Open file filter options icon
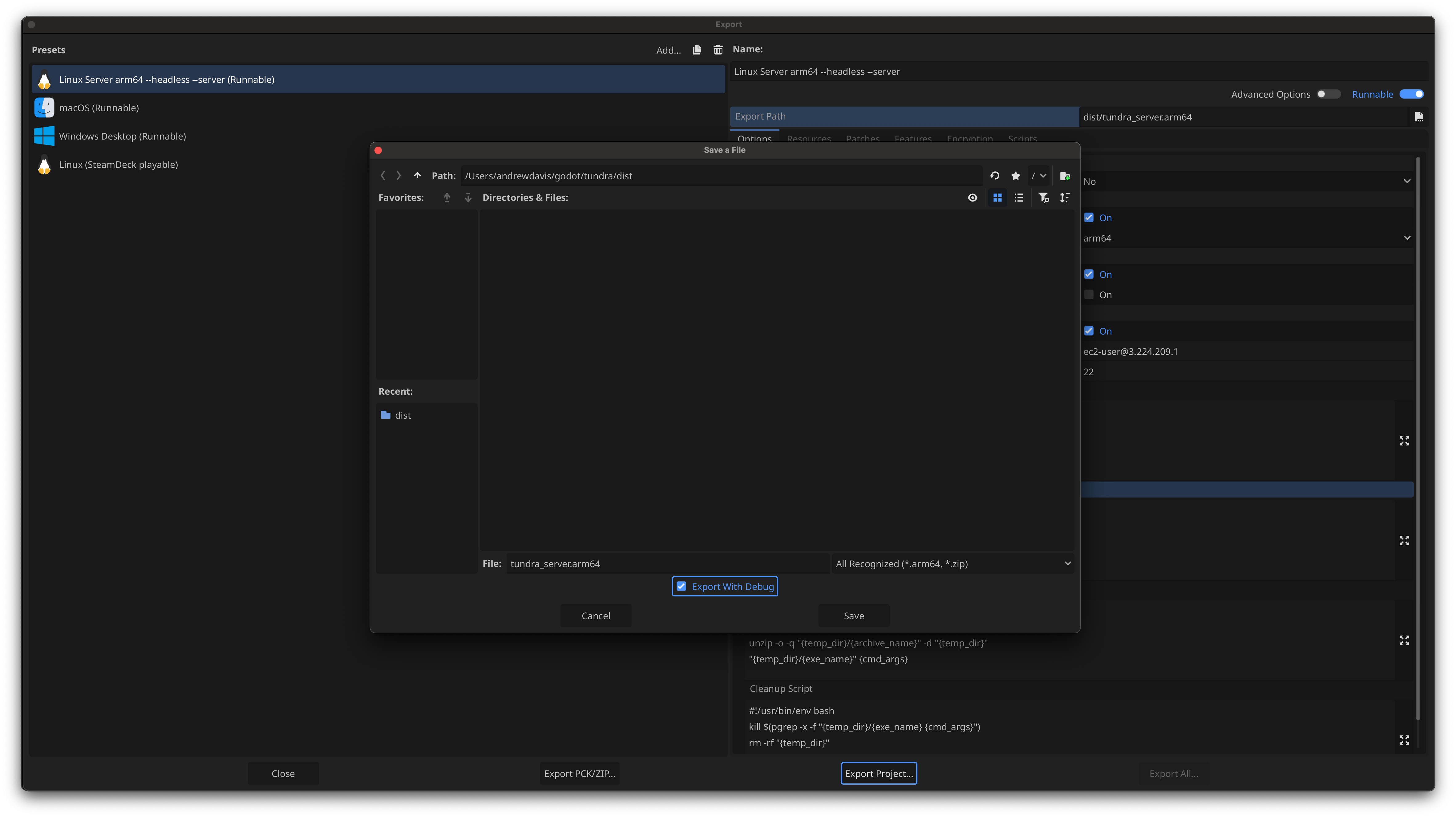Viewport: 1456px width, 817px height. [x=1043, y=197]
